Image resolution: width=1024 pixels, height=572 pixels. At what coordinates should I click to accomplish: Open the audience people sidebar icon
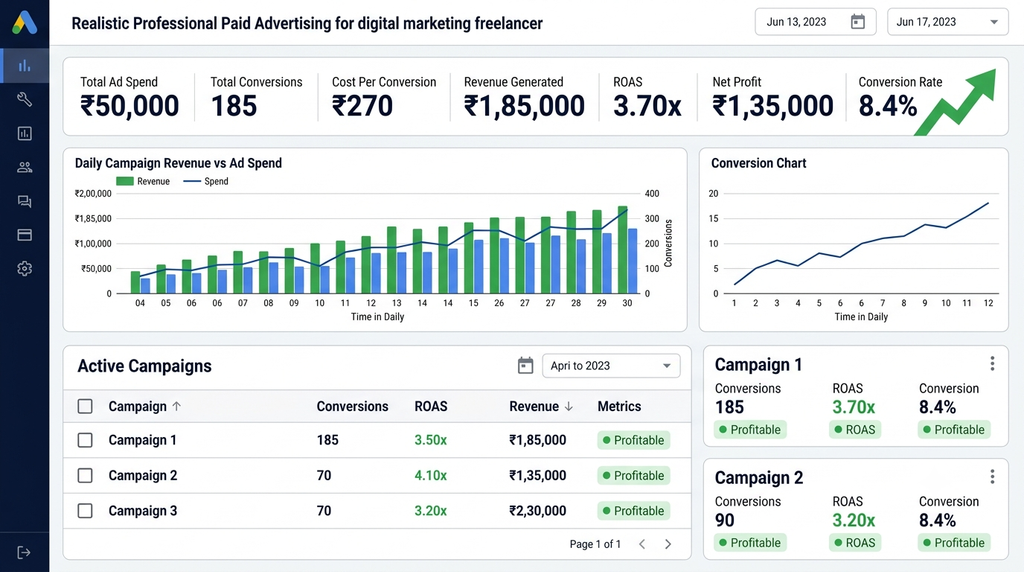coord(25,167)
